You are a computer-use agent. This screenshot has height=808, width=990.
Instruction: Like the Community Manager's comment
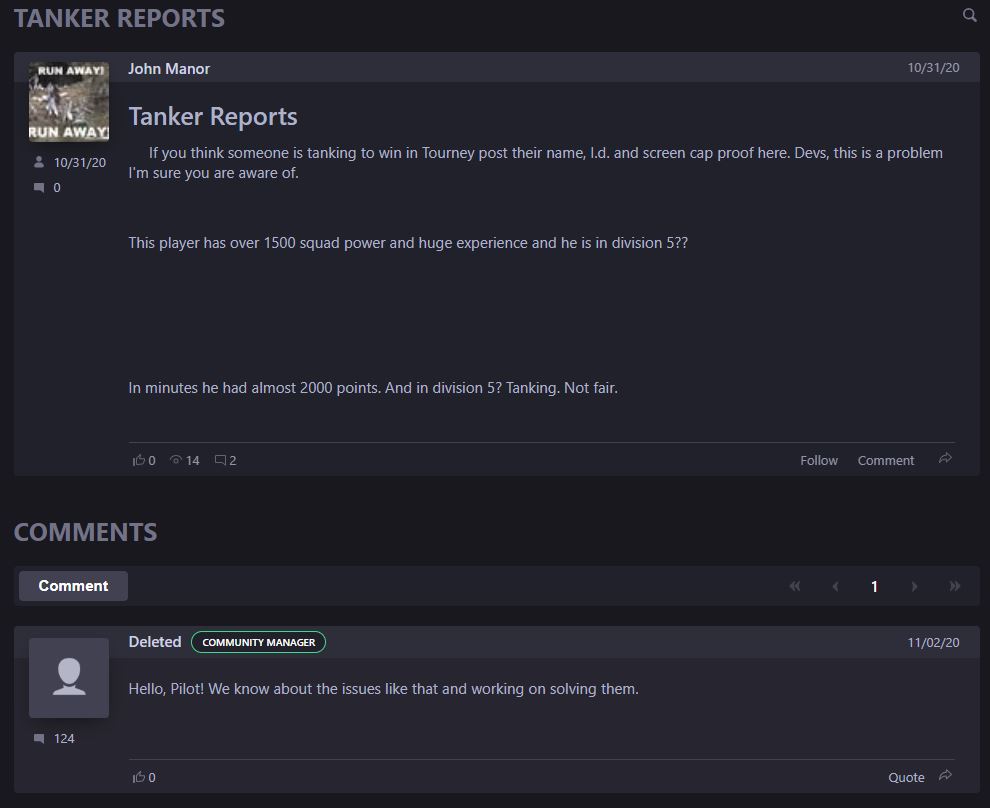[139, 777]
